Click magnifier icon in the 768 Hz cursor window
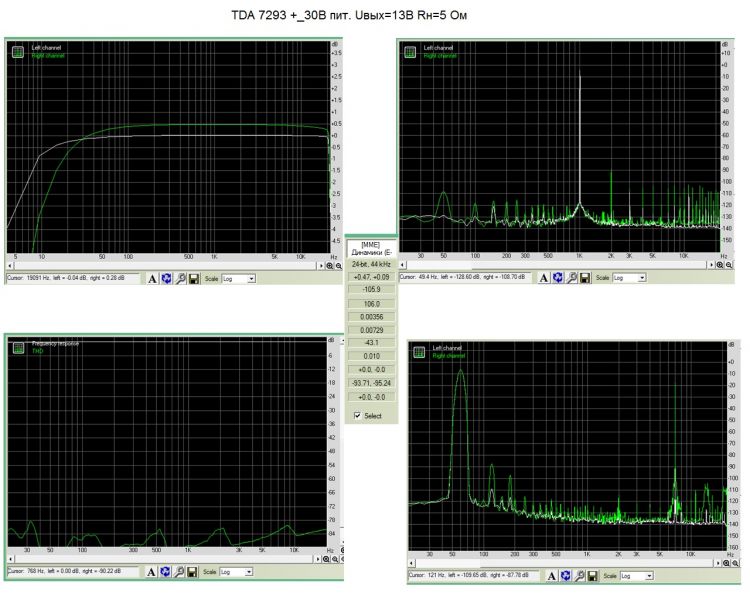Screen dimensions: 750x600 point(179,572)
